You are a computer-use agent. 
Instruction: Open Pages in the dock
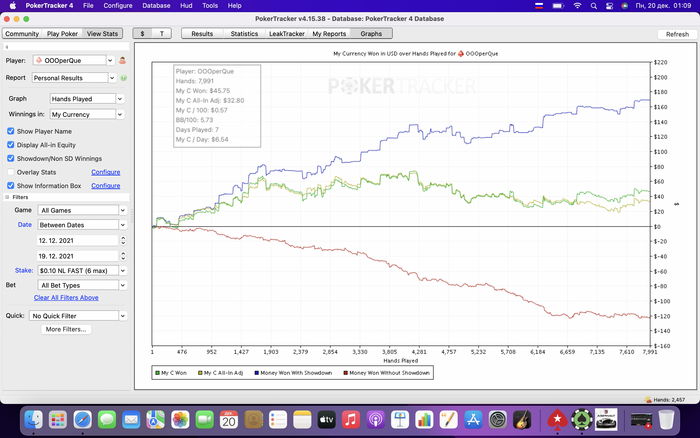point(449,420)
